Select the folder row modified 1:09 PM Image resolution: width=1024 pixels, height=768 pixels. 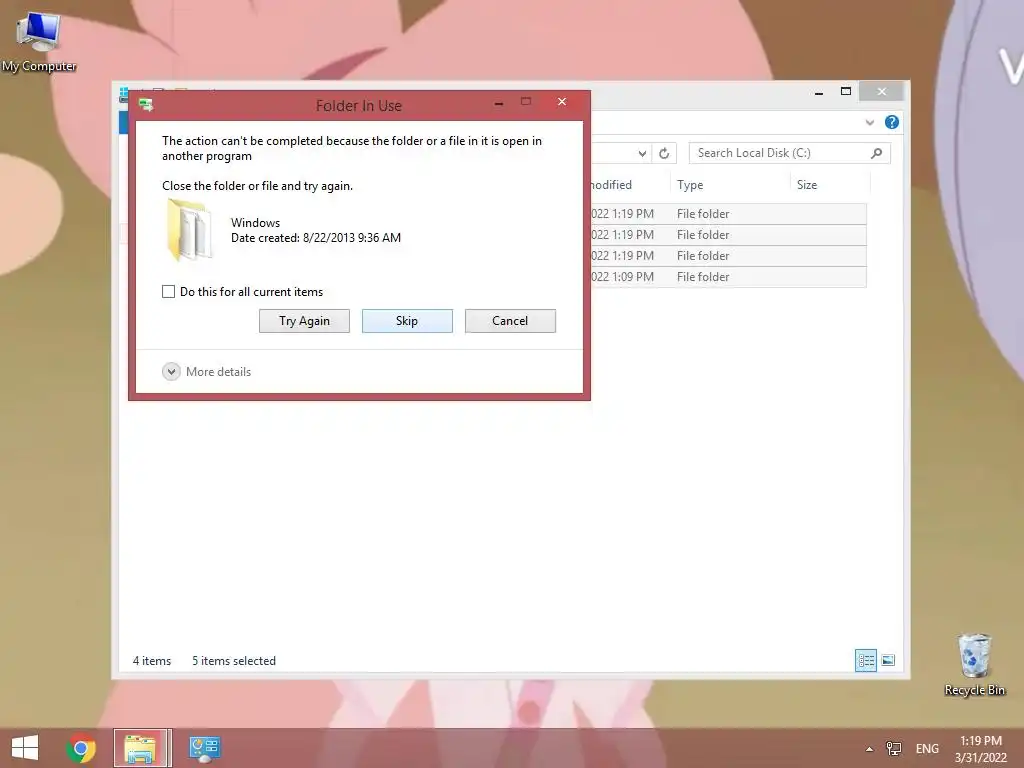[x=728, y=277]
